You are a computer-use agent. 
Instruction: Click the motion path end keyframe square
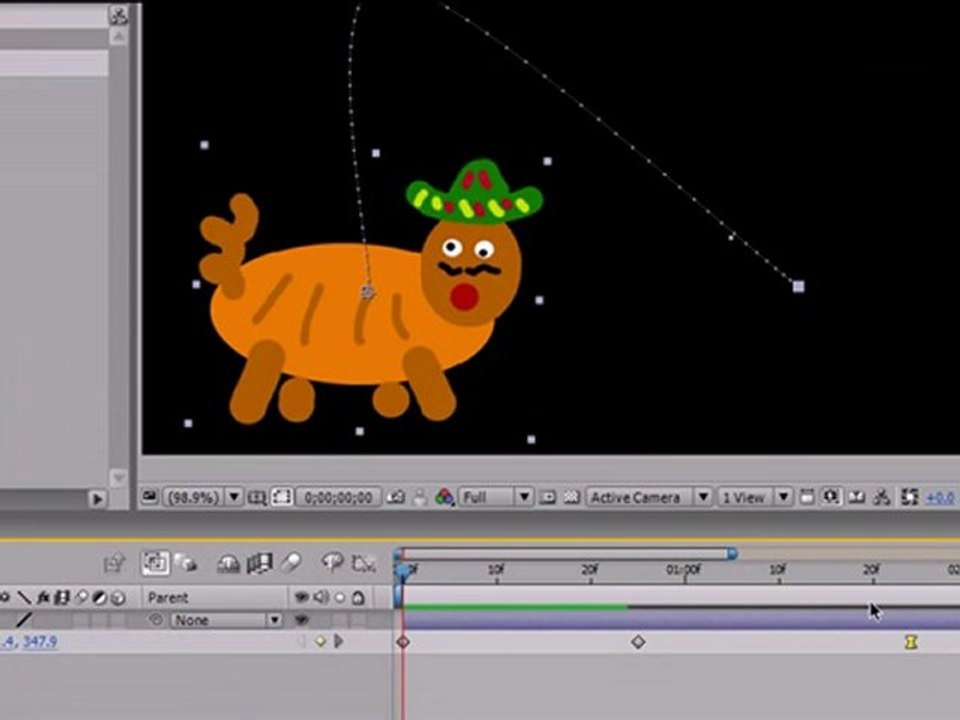click(x=798, y=286)
